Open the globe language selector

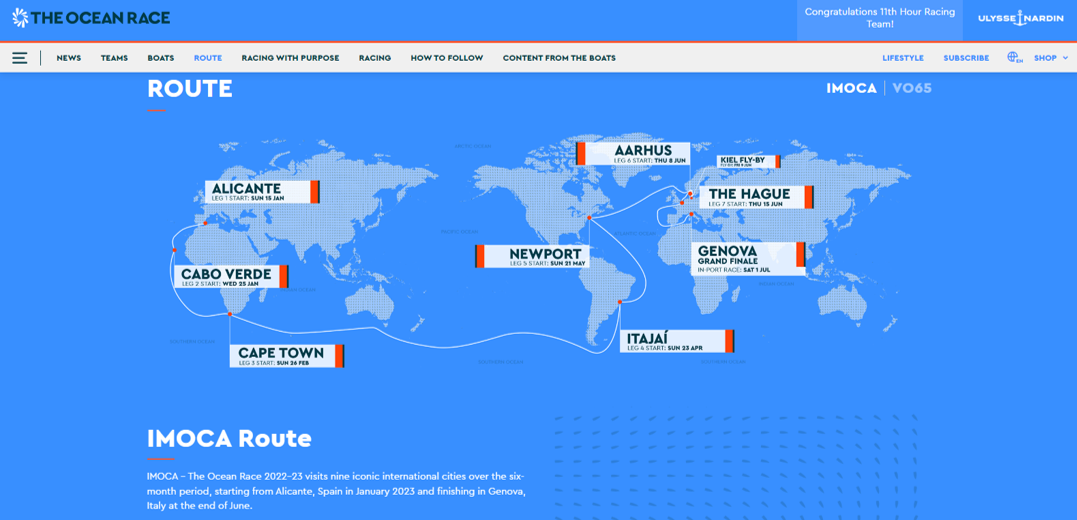click(1014, 58)
